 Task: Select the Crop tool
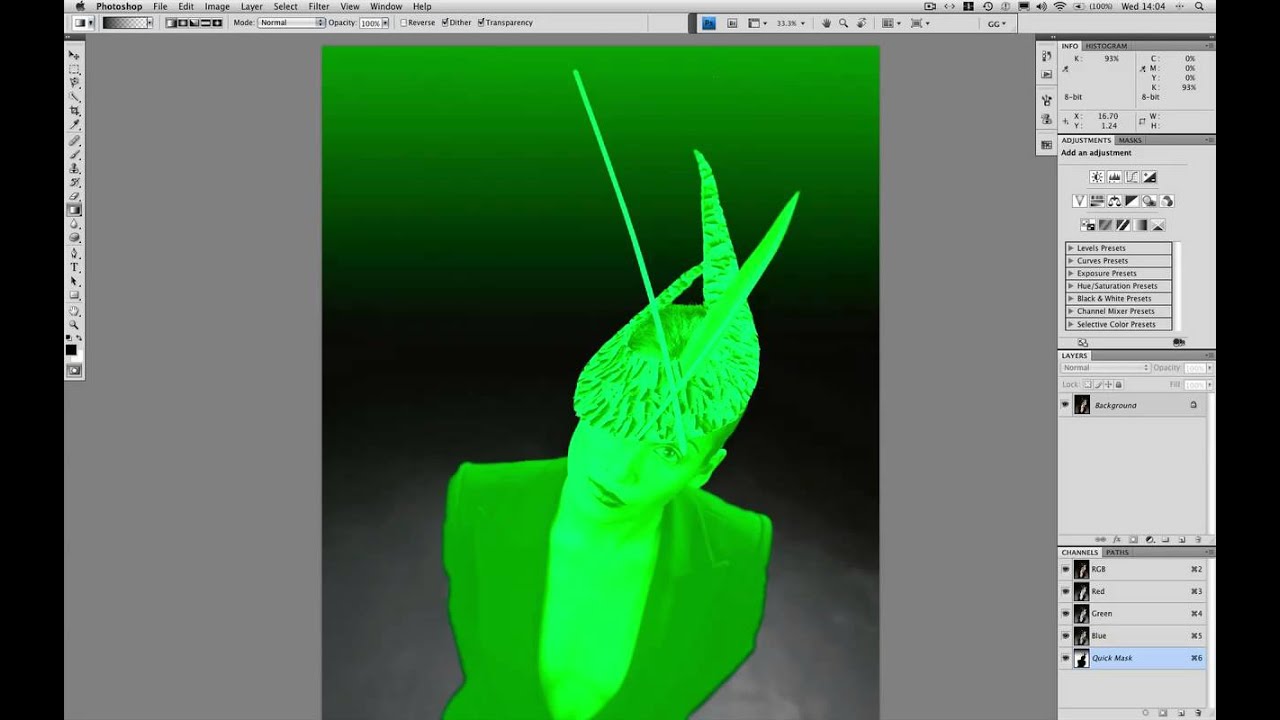[x=74, y=111]
